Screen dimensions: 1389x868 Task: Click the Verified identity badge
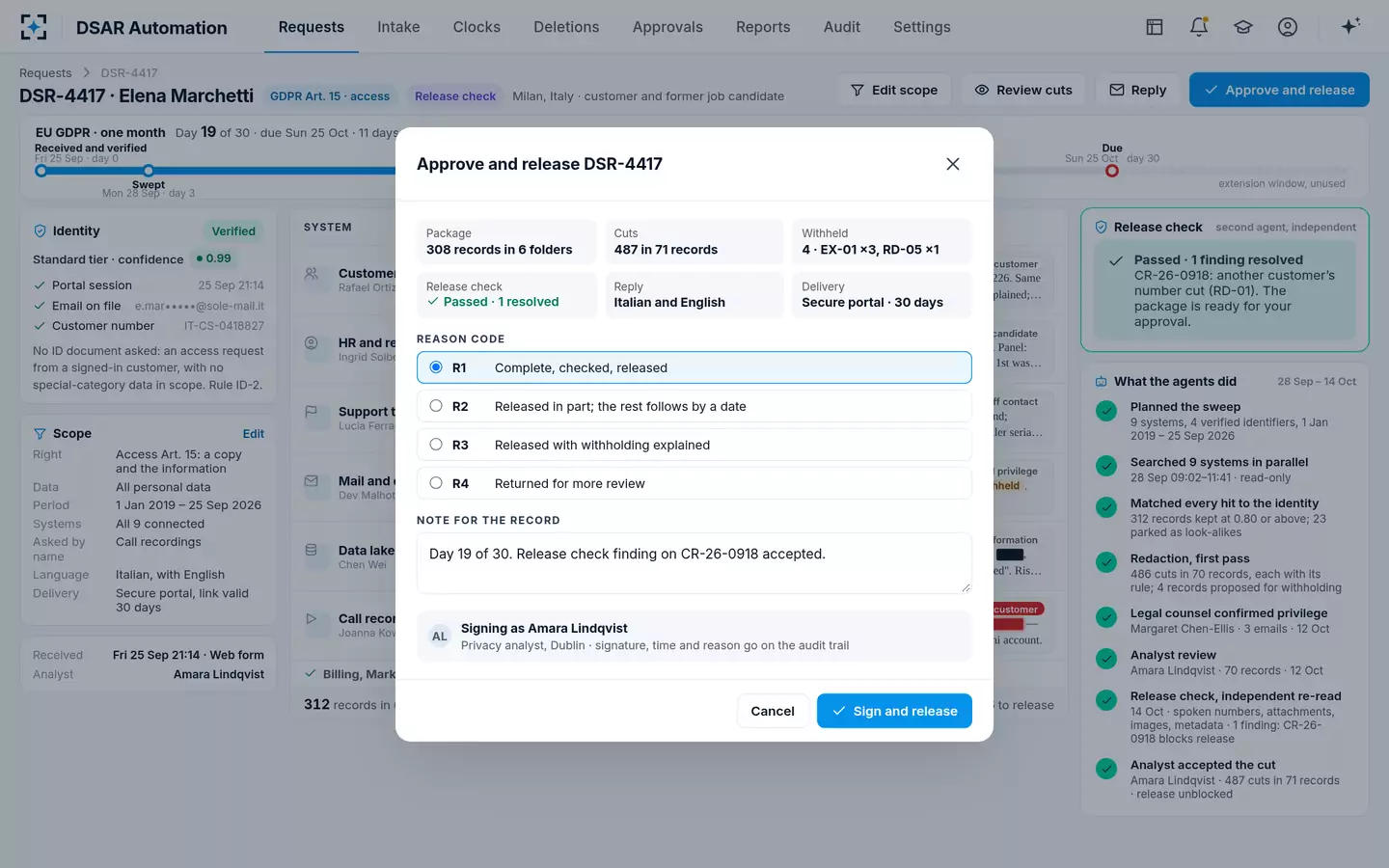pyautogui.click(x=233, y=231)
